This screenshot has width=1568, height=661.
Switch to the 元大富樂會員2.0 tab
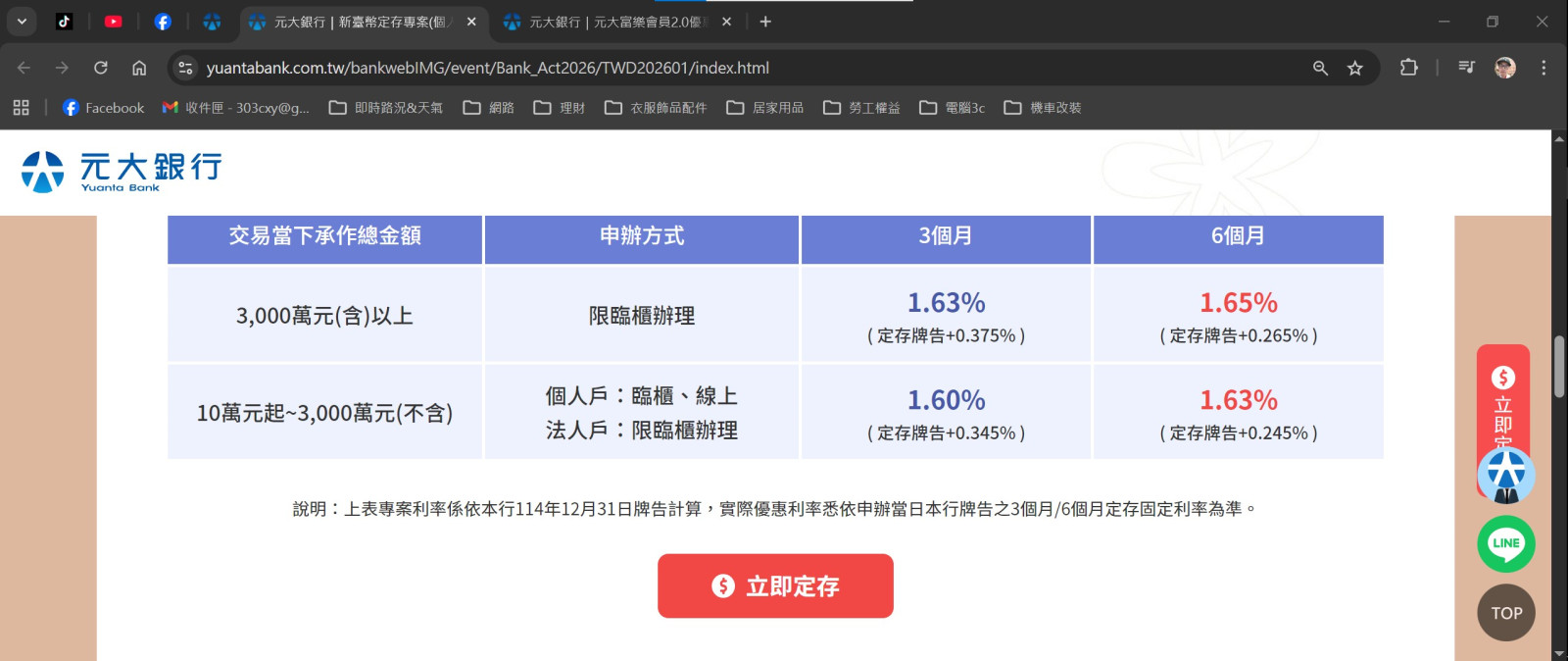click(608, 22)
